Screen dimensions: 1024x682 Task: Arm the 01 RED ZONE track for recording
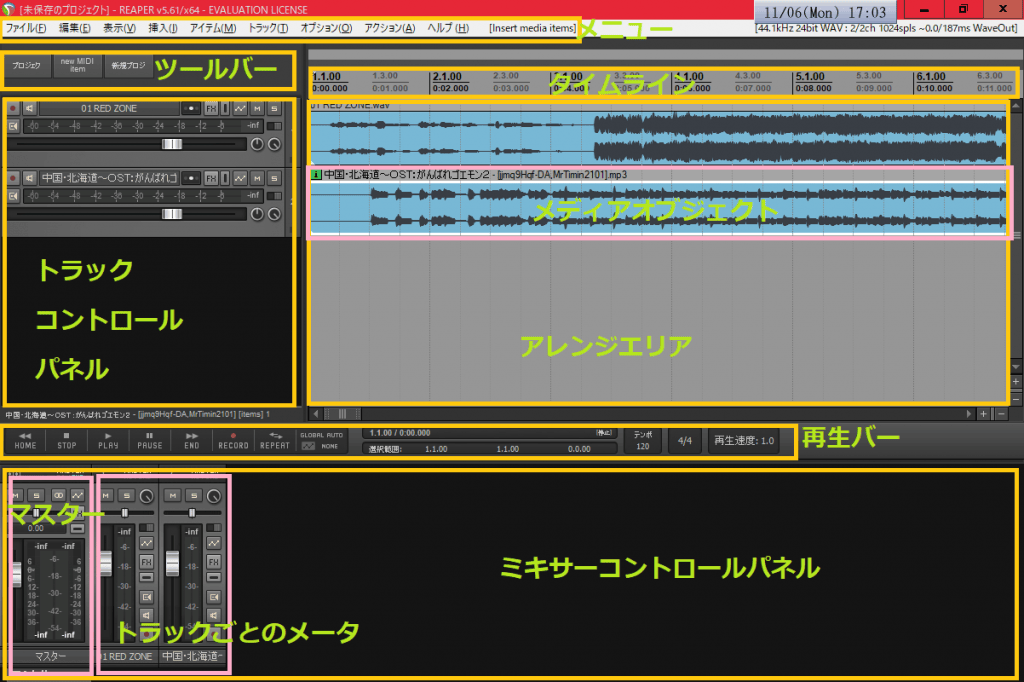[12, 108]
